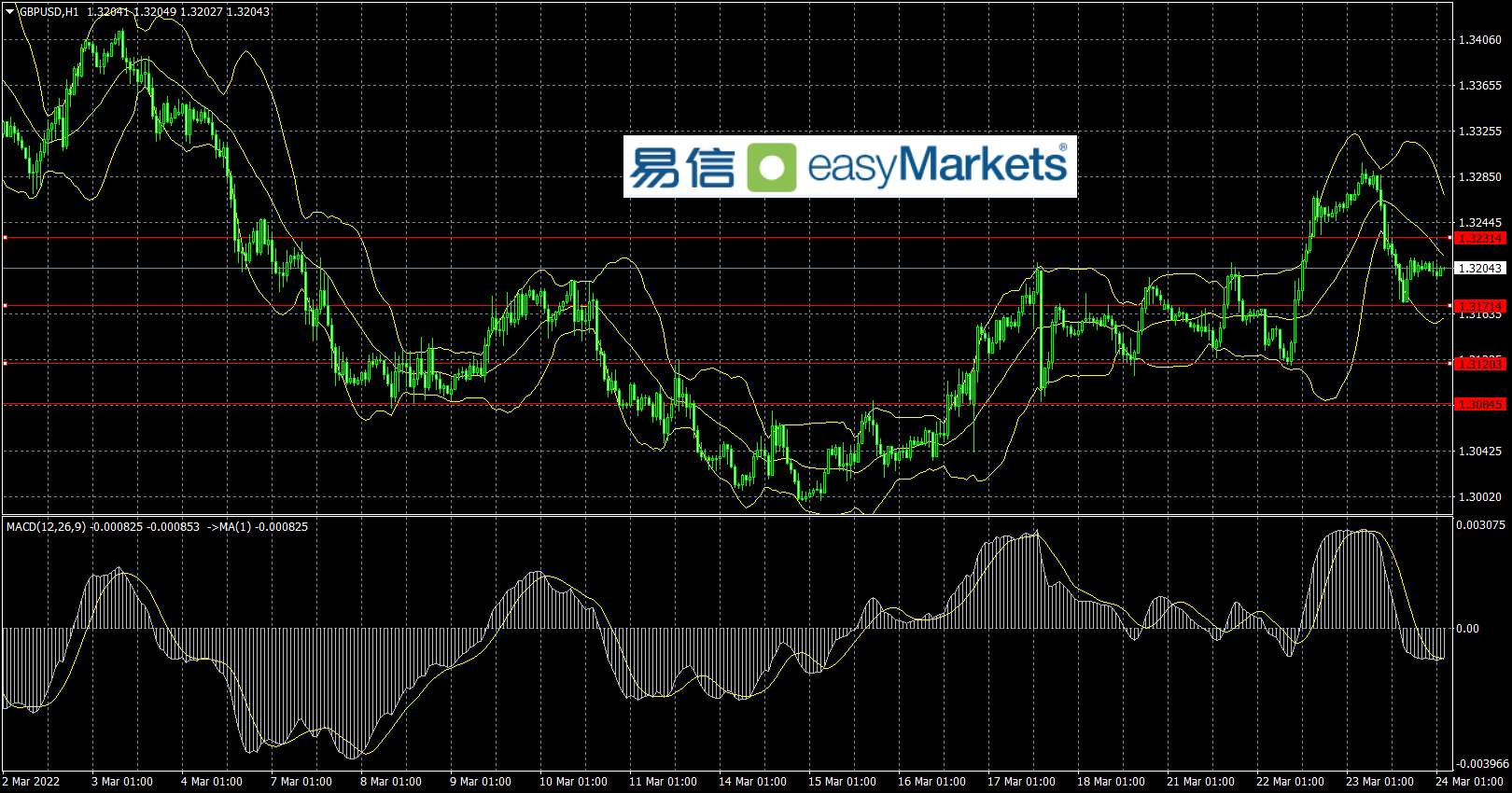Click the 1.30425 price scale value
Image resolution: width=1512 pixels, height=793 pixels.
pos(1480,452)
